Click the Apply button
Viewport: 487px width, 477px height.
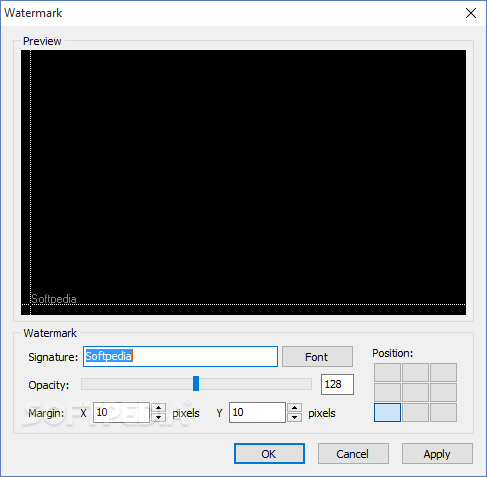437,454
